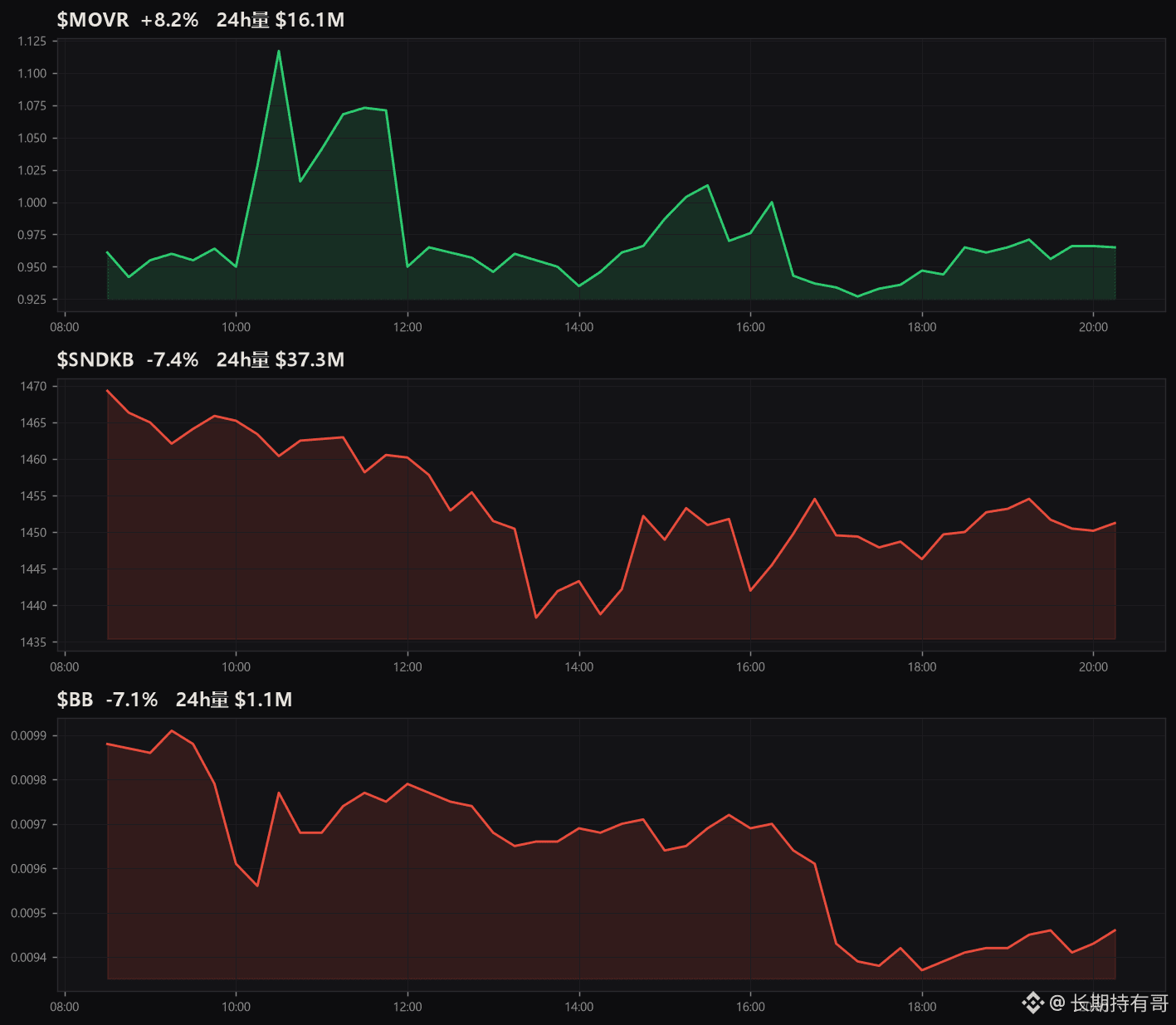Click the 24h volume $37.3M text
The image size is (1176, 1025).
pos(281,359)
